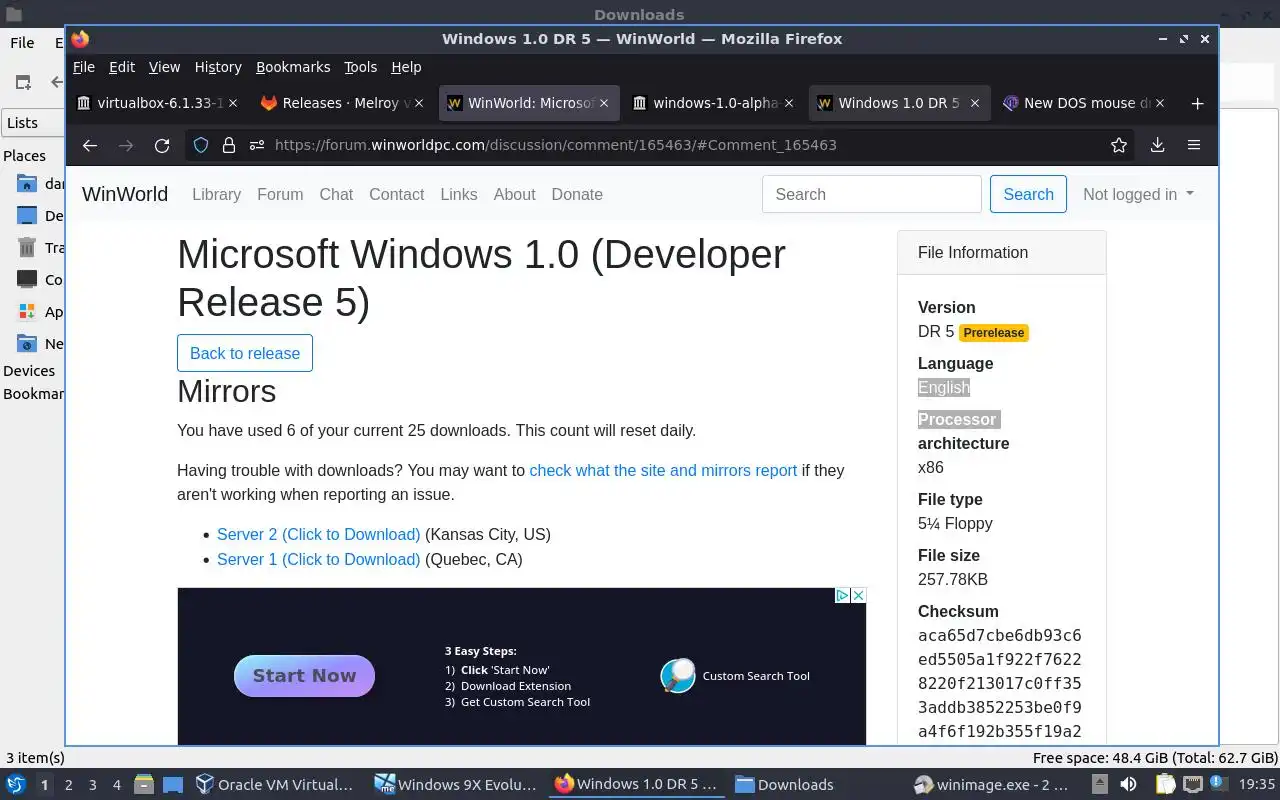Close the Windows 1.0 DR 5 tab

click(x=974, y=103)
